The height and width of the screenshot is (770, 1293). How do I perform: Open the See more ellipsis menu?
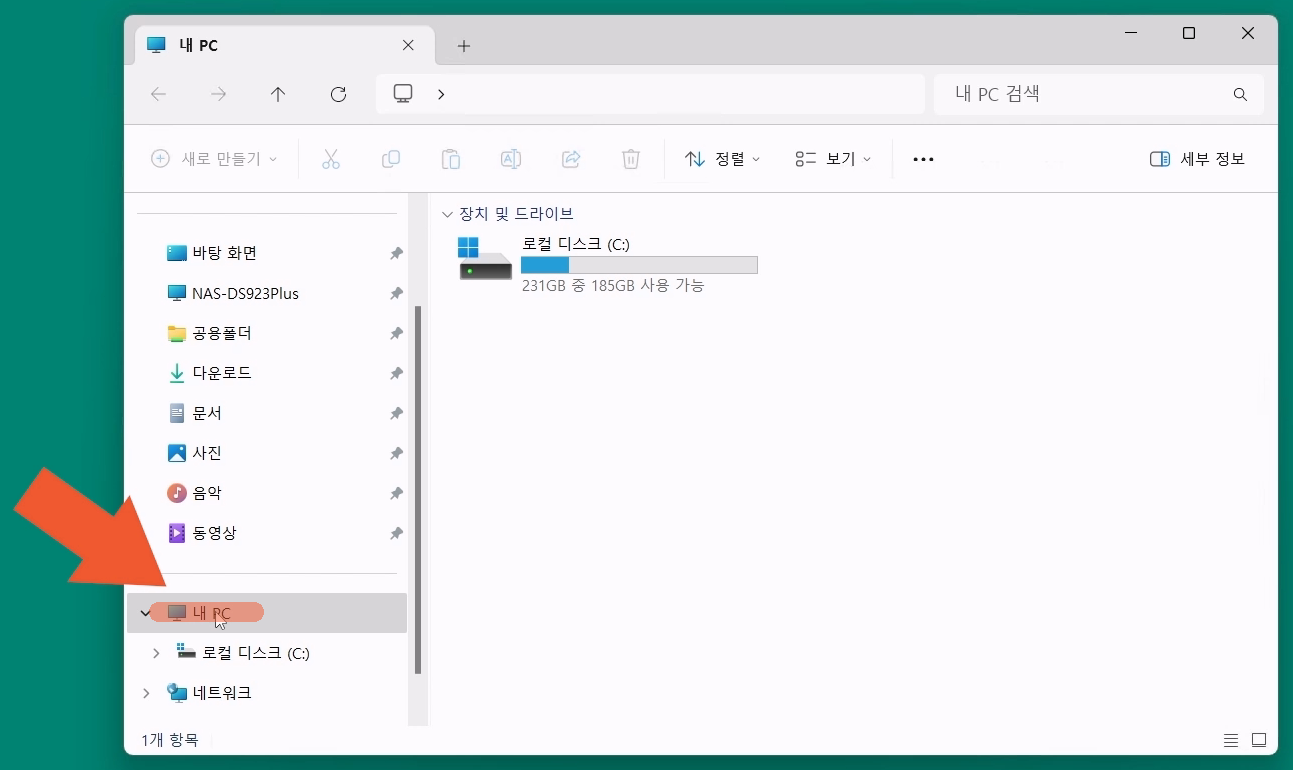click(x=923, y=159)
